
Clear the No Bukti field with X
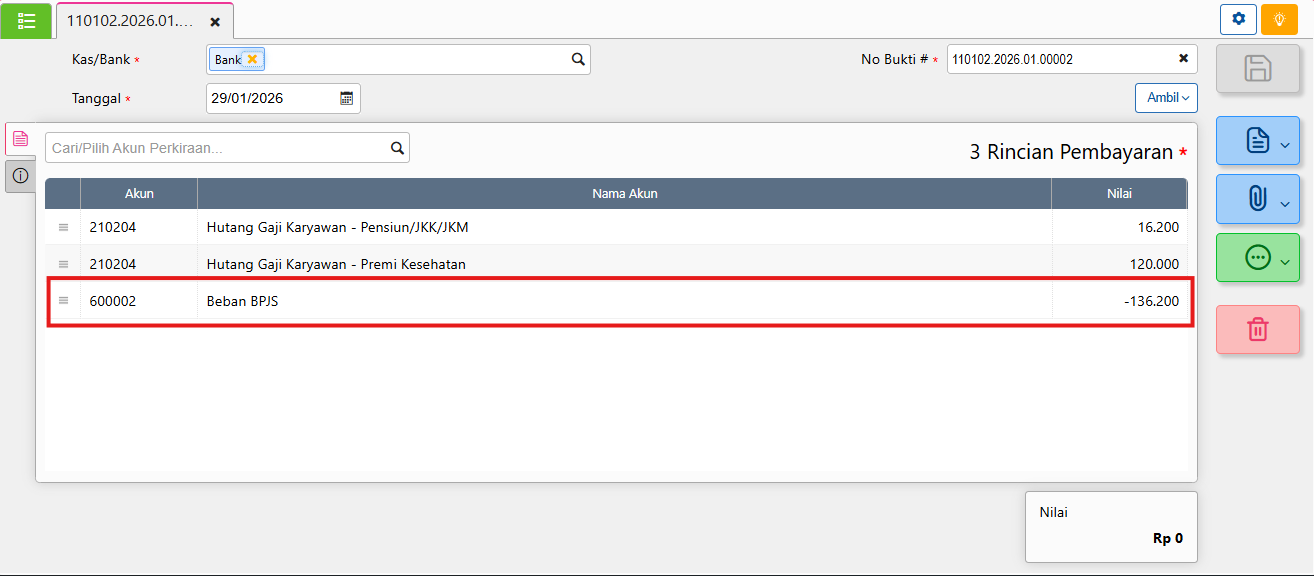click(1184, 59)
